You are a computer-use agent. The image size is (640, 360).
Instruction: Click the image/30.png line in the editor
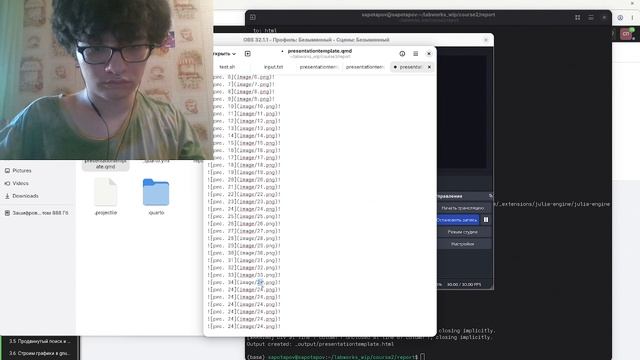tap(244, 253)
